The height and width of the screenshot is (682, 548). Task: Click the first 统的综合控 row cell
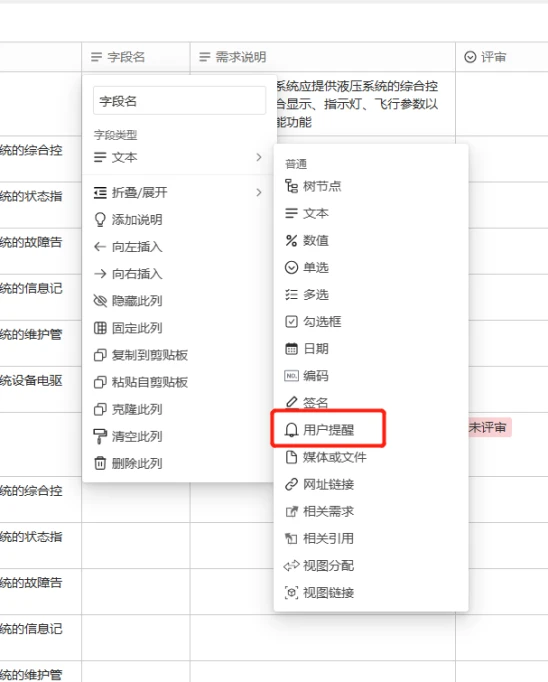(40, 159)
